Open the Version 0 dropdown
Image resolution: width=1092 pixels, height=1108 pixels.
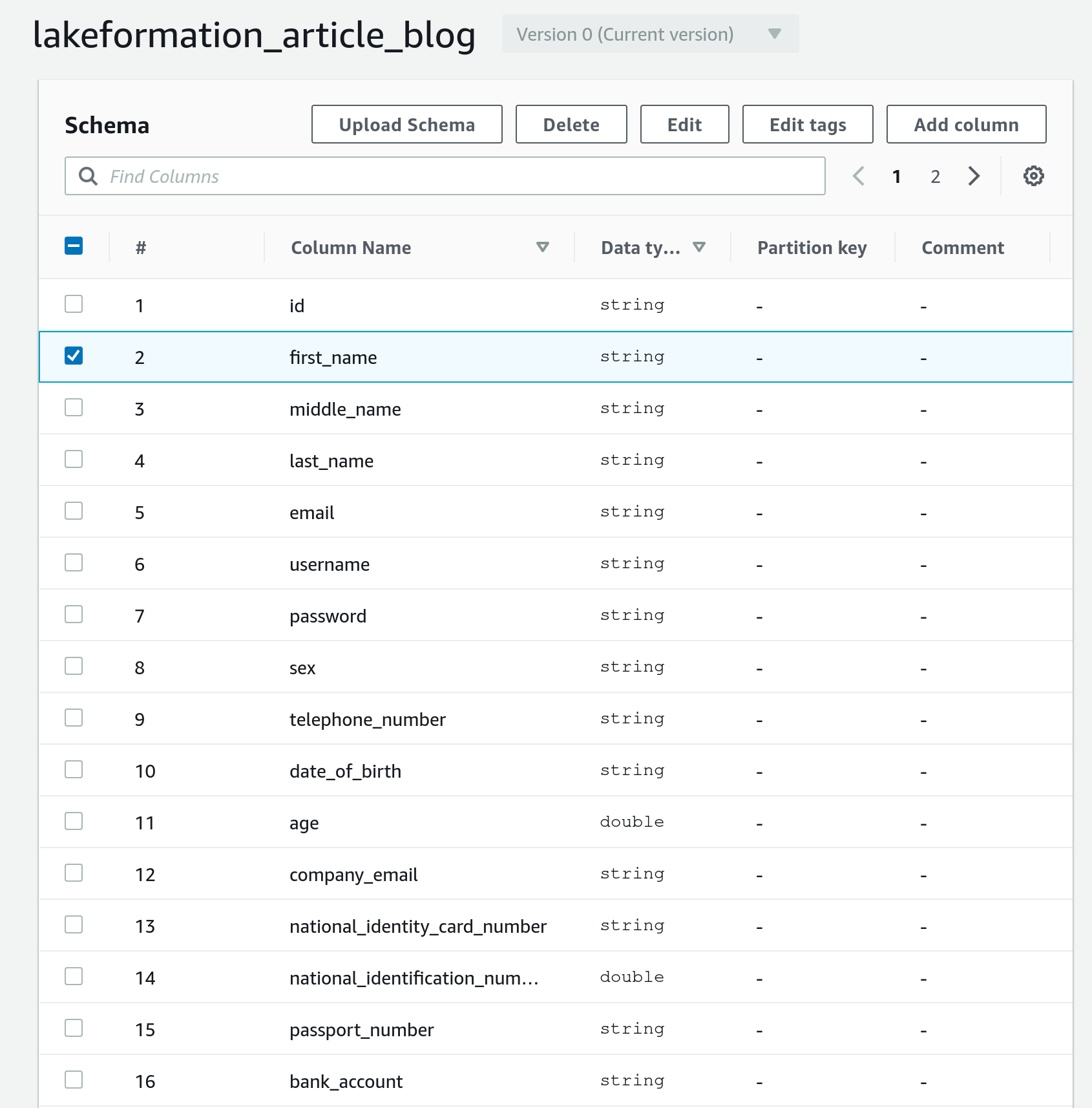650,34
